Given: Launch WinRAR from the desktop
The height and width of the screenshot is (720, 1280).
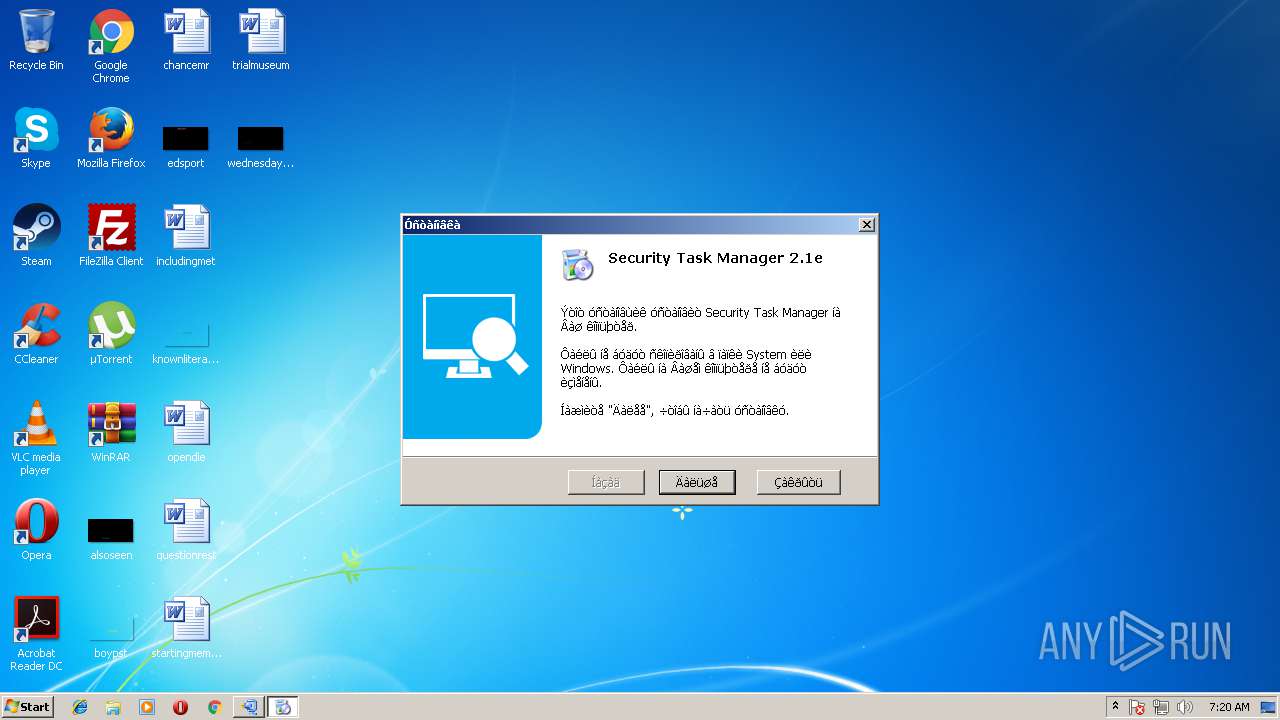Looking at the screenshot, I should (111, 432).
